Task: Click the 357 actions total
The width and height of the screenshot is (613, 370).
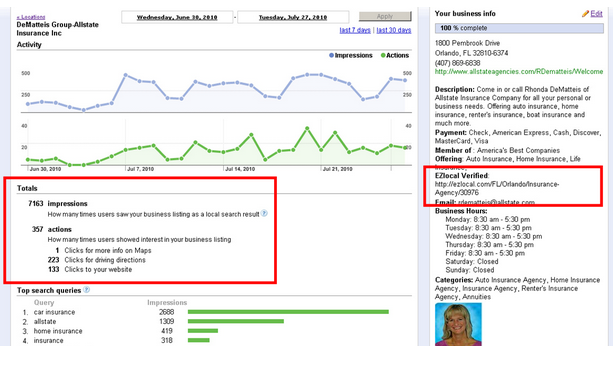Action: click(x=52, y=229)
